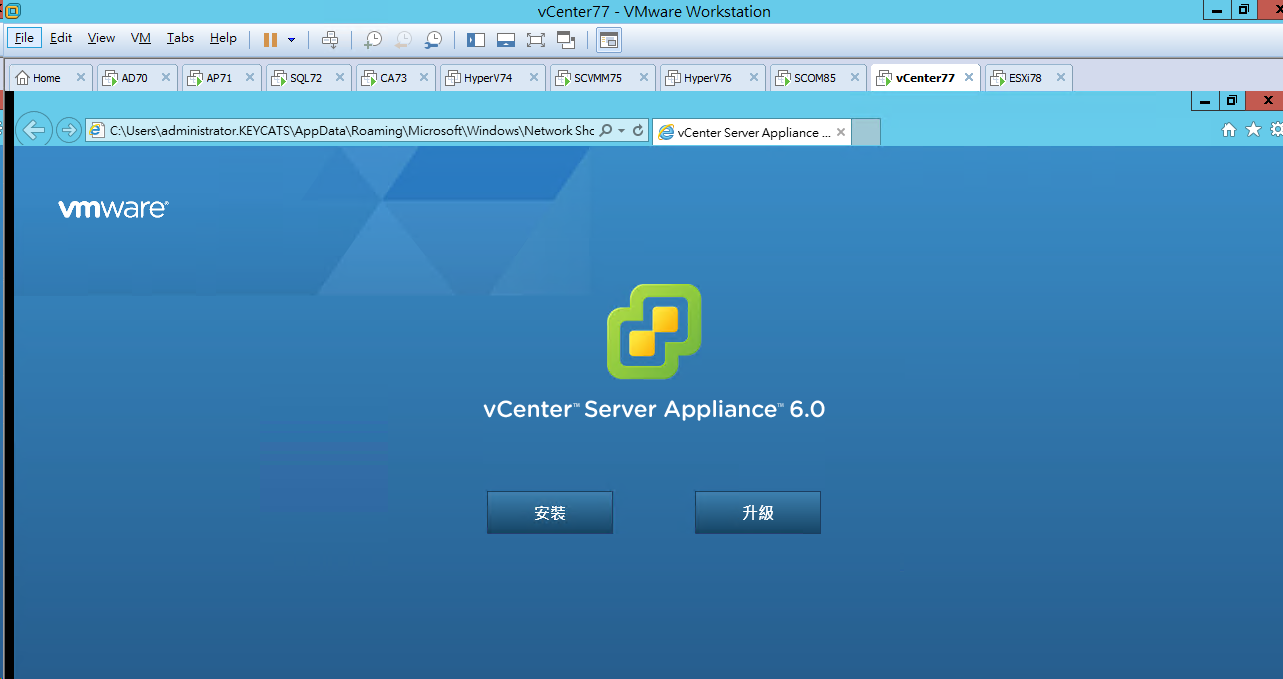This screenshot has height=679, width=1283.
Task: Open the browser favorites star
Action: click(x=1253, y=130)
